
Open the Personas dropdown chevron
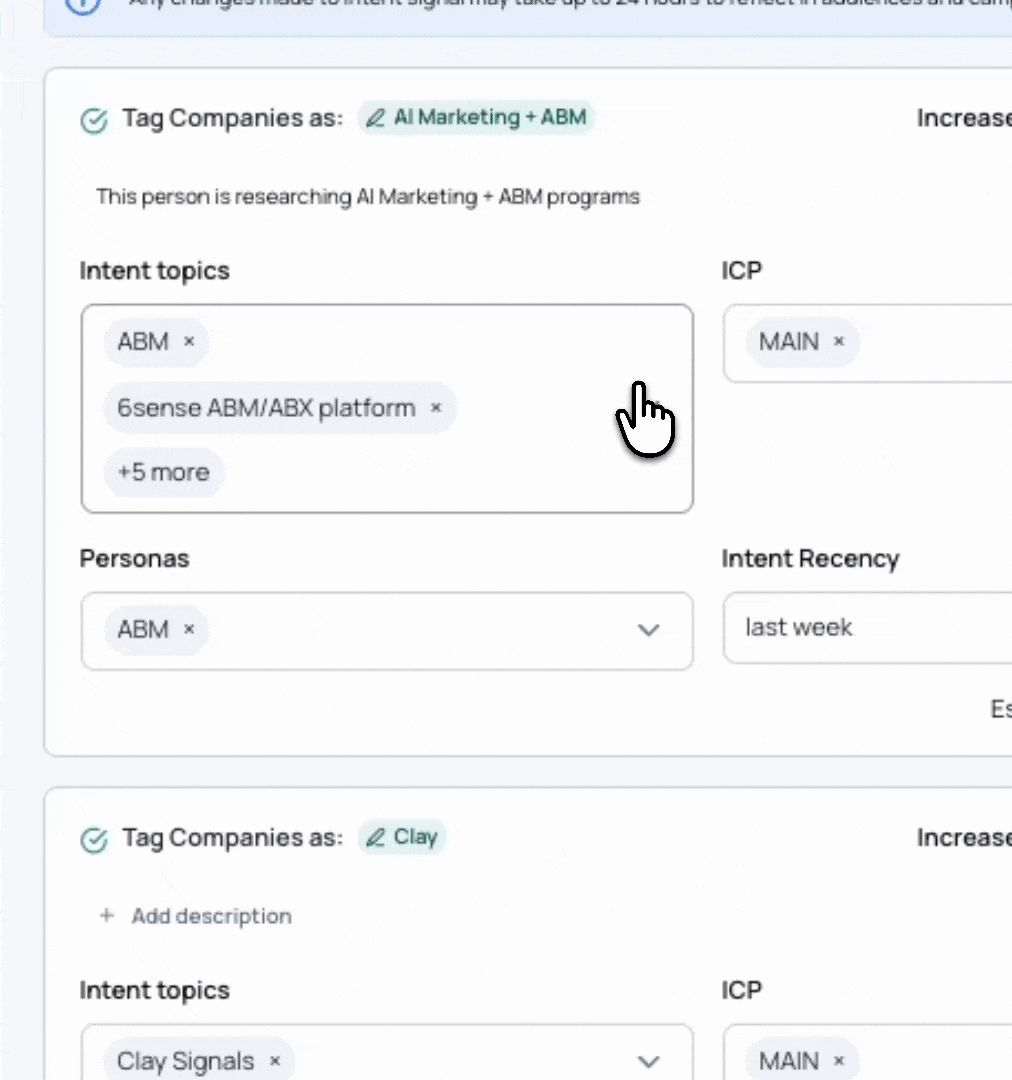tap(648, 630)
